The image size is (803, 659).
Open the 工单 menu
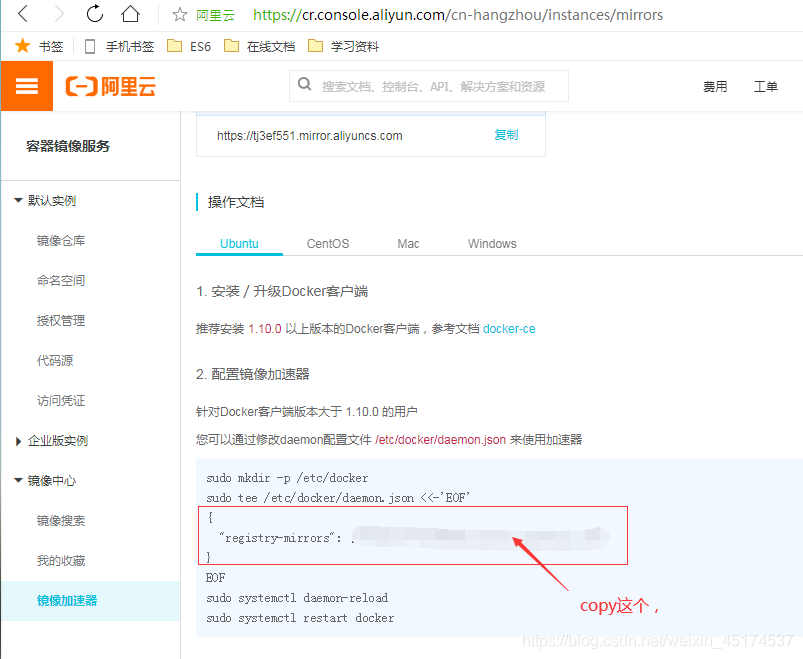(766, 87)
